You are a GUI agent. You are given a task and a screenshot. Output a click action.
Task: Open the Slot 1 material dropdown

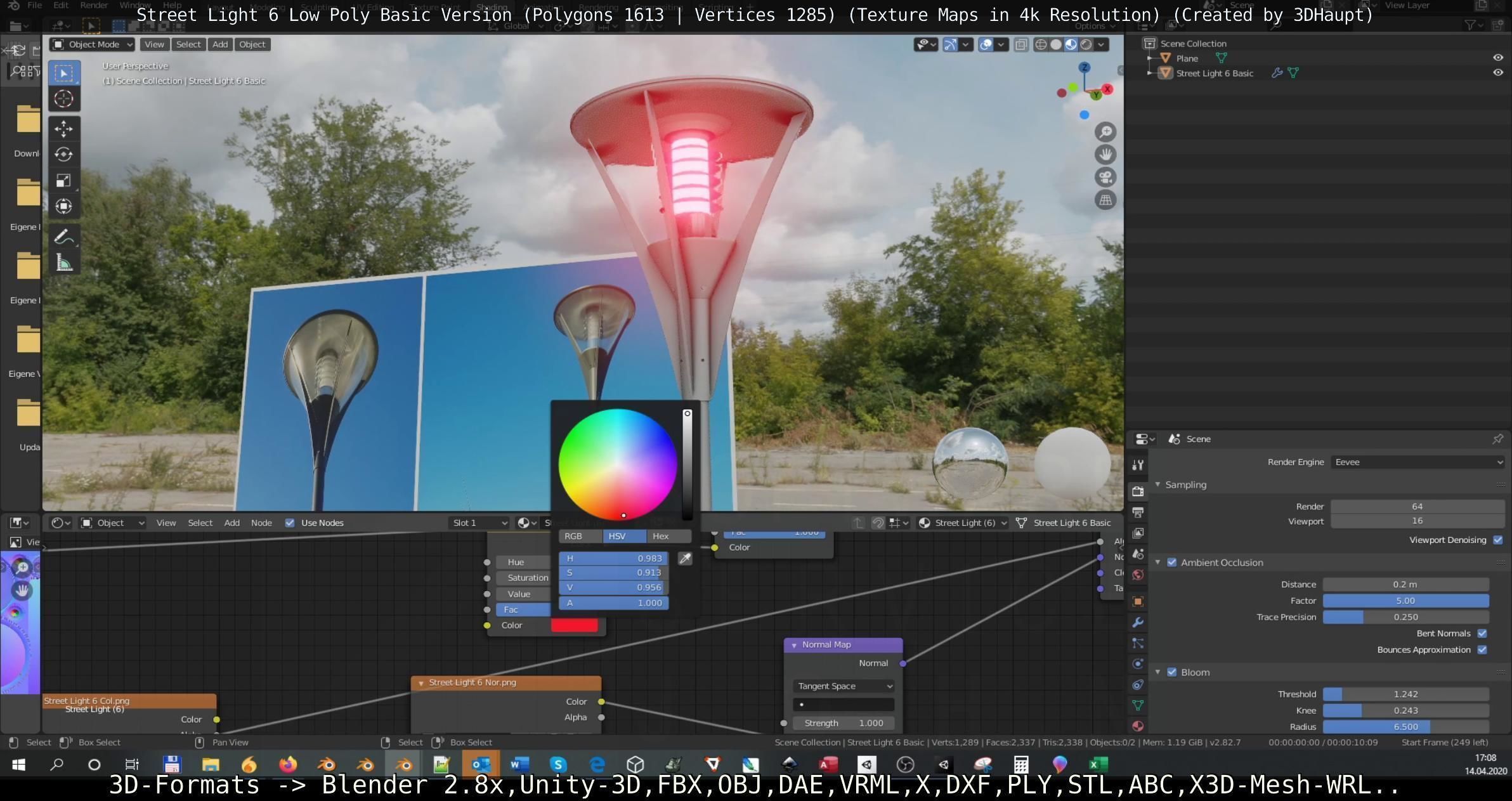coord(479,523)
